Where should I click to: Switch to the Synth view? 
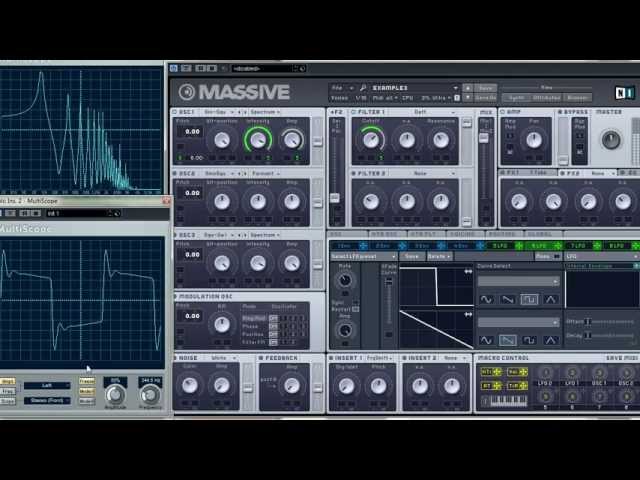(517, 98)
